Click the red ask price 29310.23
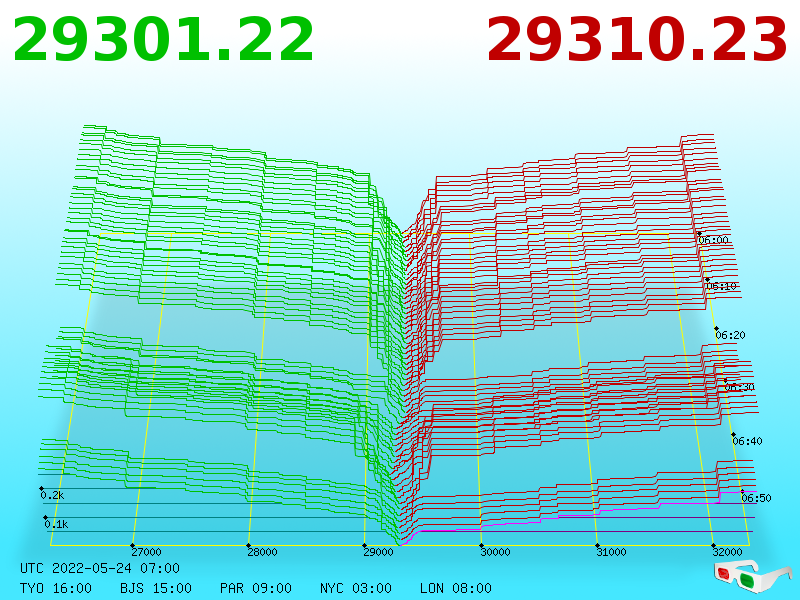The width and height of the screenshot is (800, 600). (637, 40)
